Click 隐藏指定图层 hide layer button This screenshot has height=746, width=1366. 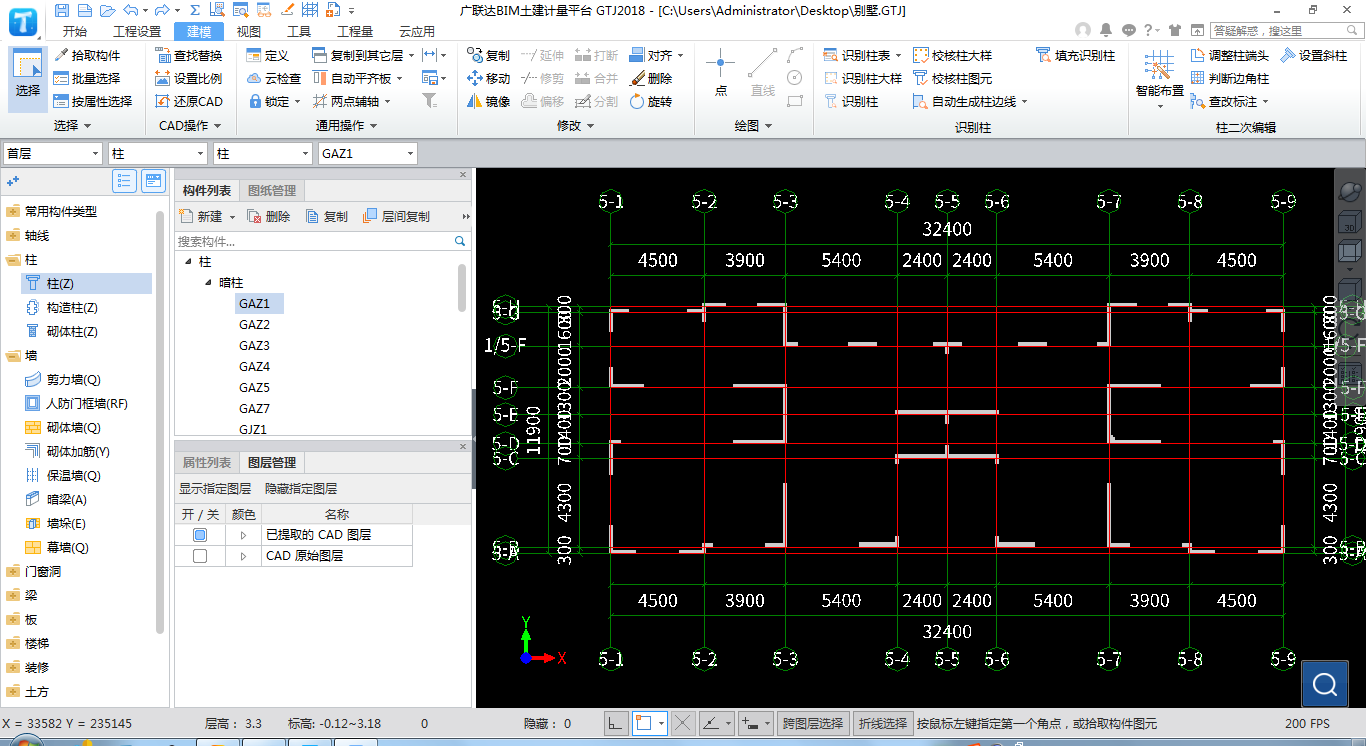(x=301, y=489)
